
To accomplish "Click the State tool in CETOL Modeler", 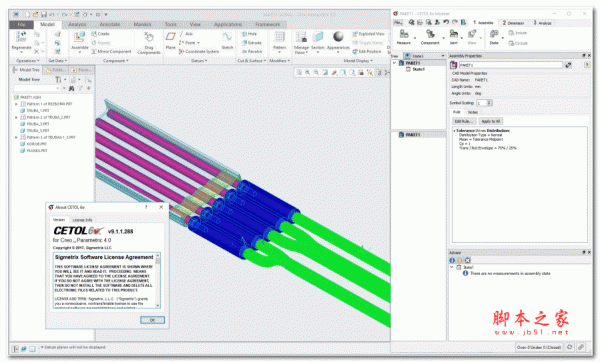I will [494, 37].
